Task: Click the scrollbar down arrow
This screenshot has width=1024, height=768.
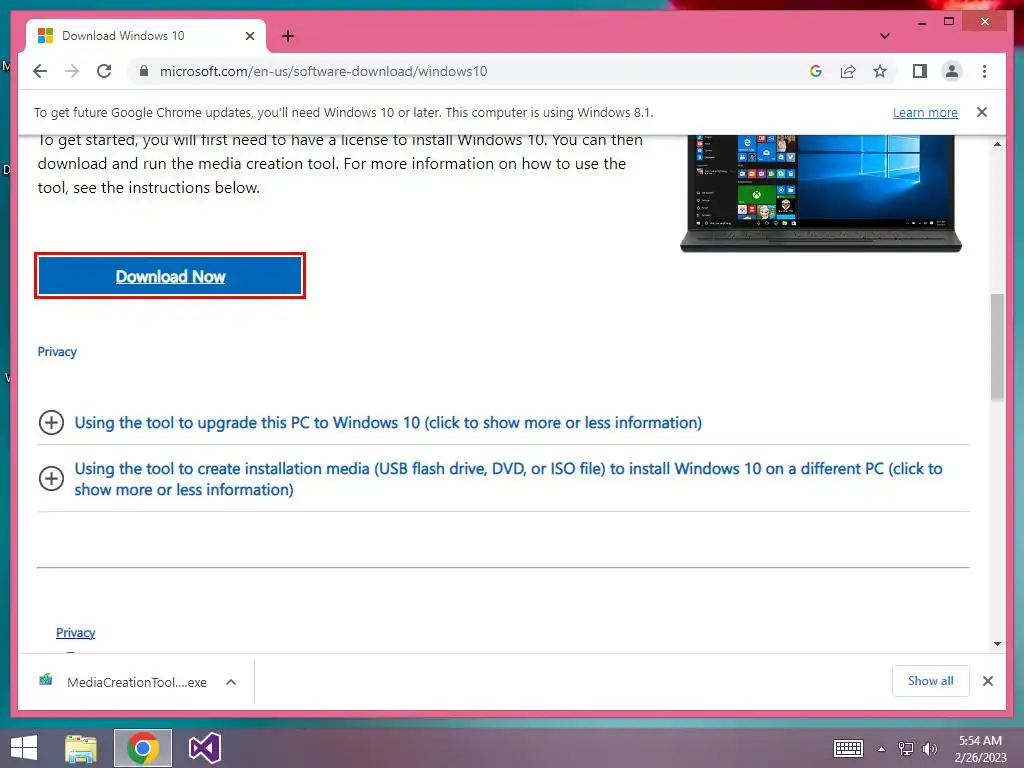Action: pos(997,644)
